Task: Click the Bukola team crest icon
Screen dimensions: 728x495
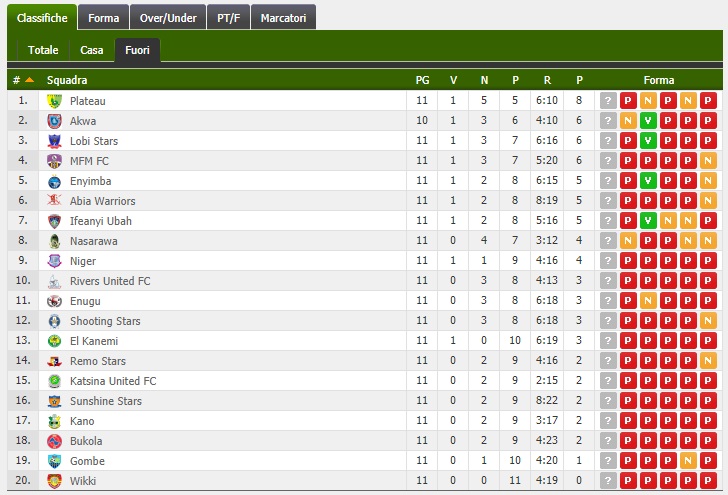Action: 54,441
